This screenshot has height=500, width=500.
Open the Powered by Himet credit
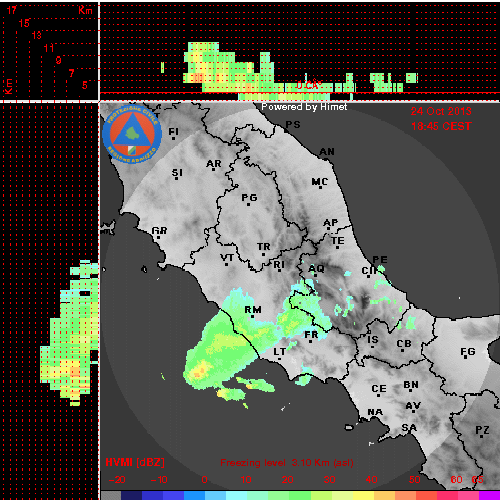304,107
